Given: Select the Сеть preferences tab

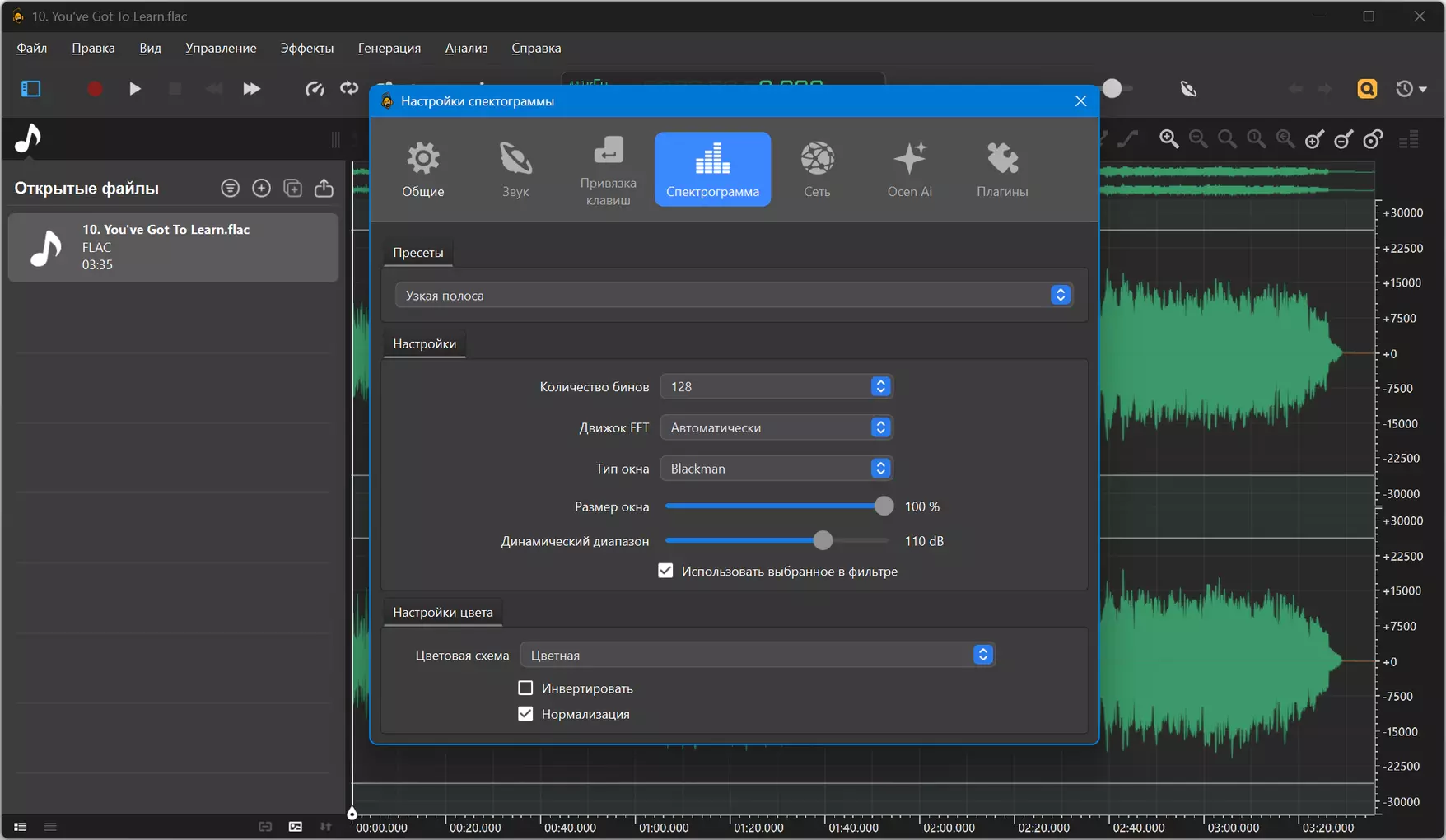Looking at the screenshot, I should tap(817, 169).
